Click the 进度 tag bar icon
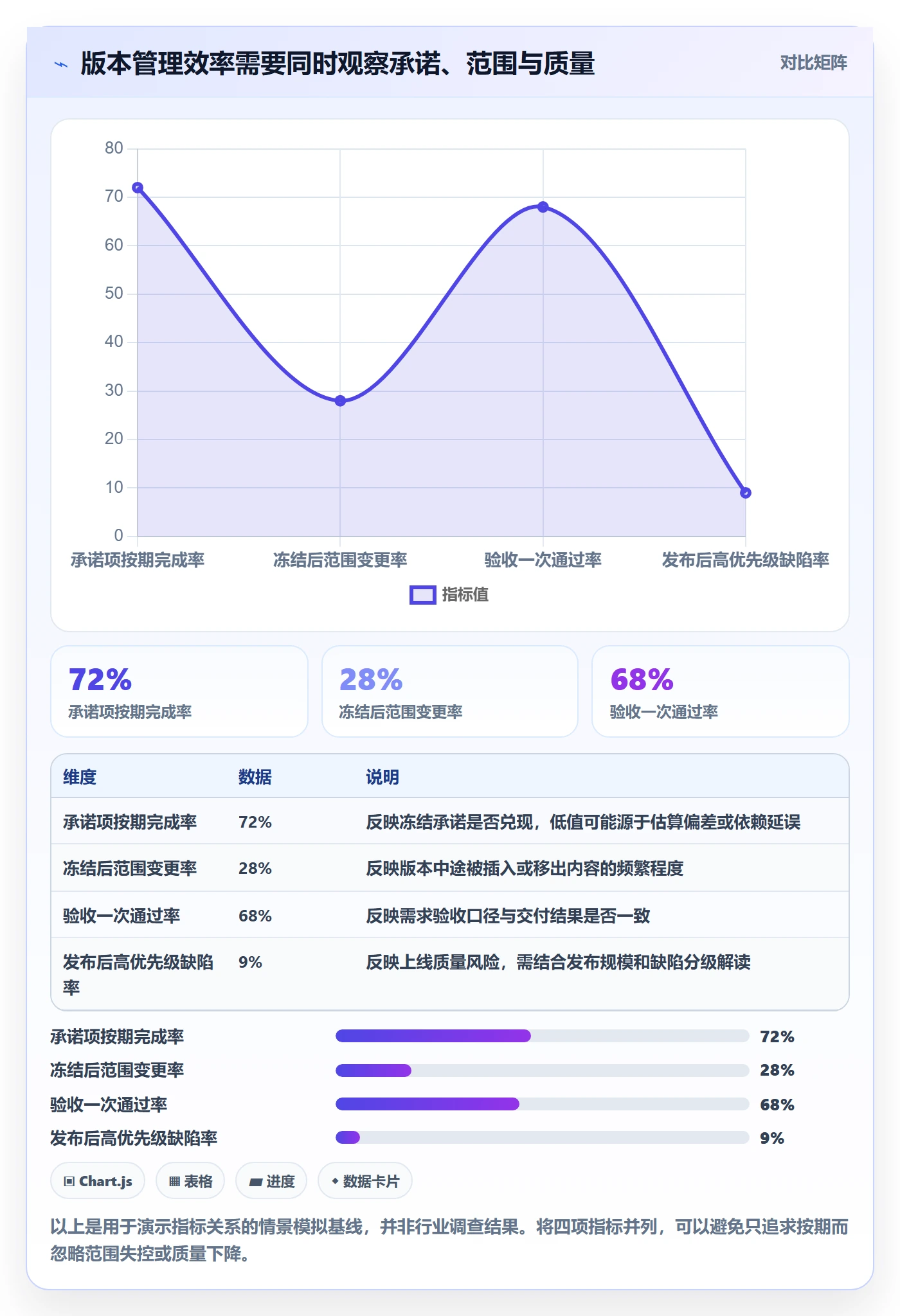 tap(255, 1182)
